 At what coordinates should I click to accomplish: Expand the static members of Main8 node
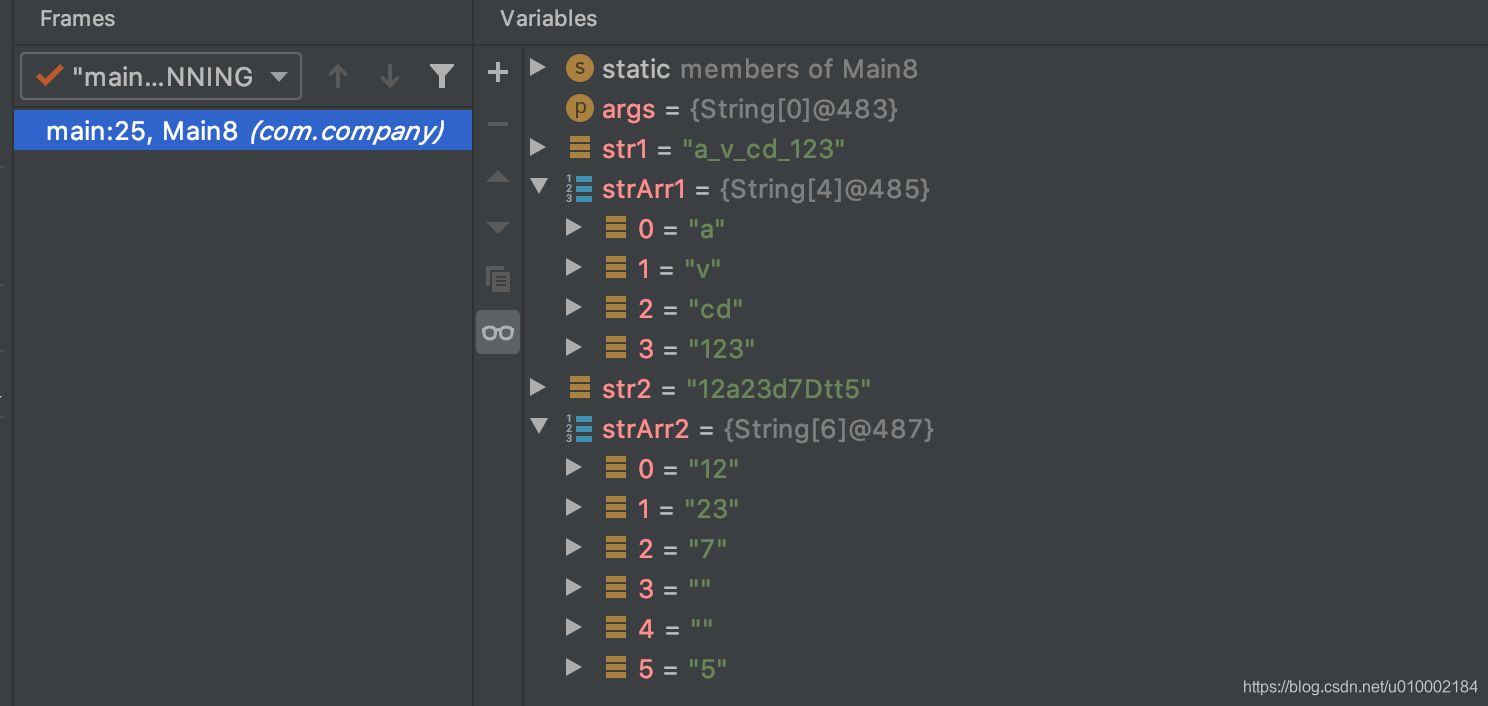click(x=538, y=67)
